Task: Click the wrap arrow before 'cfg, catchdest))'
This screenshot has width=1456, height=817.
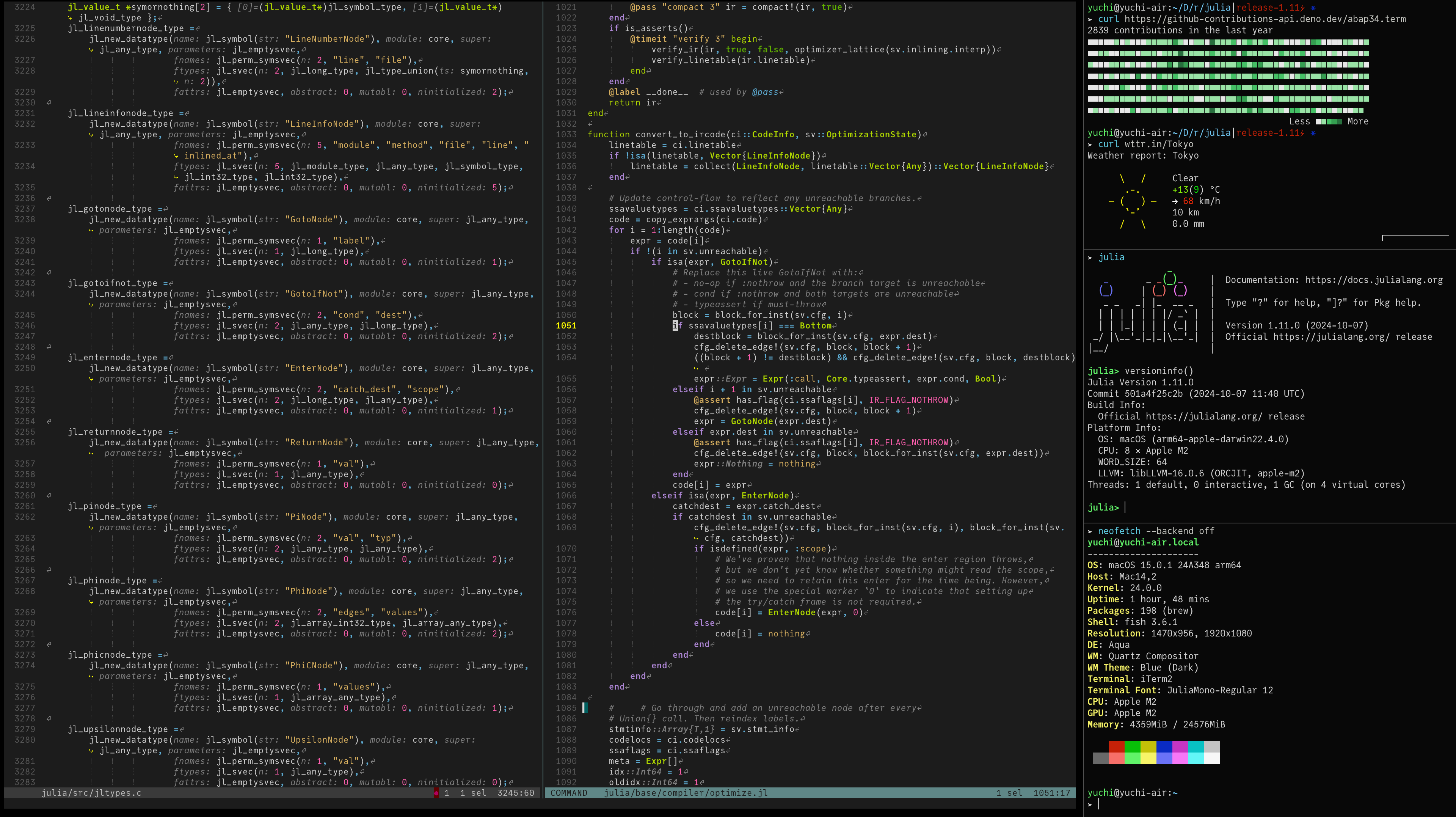Action: (x=697, y=538)
